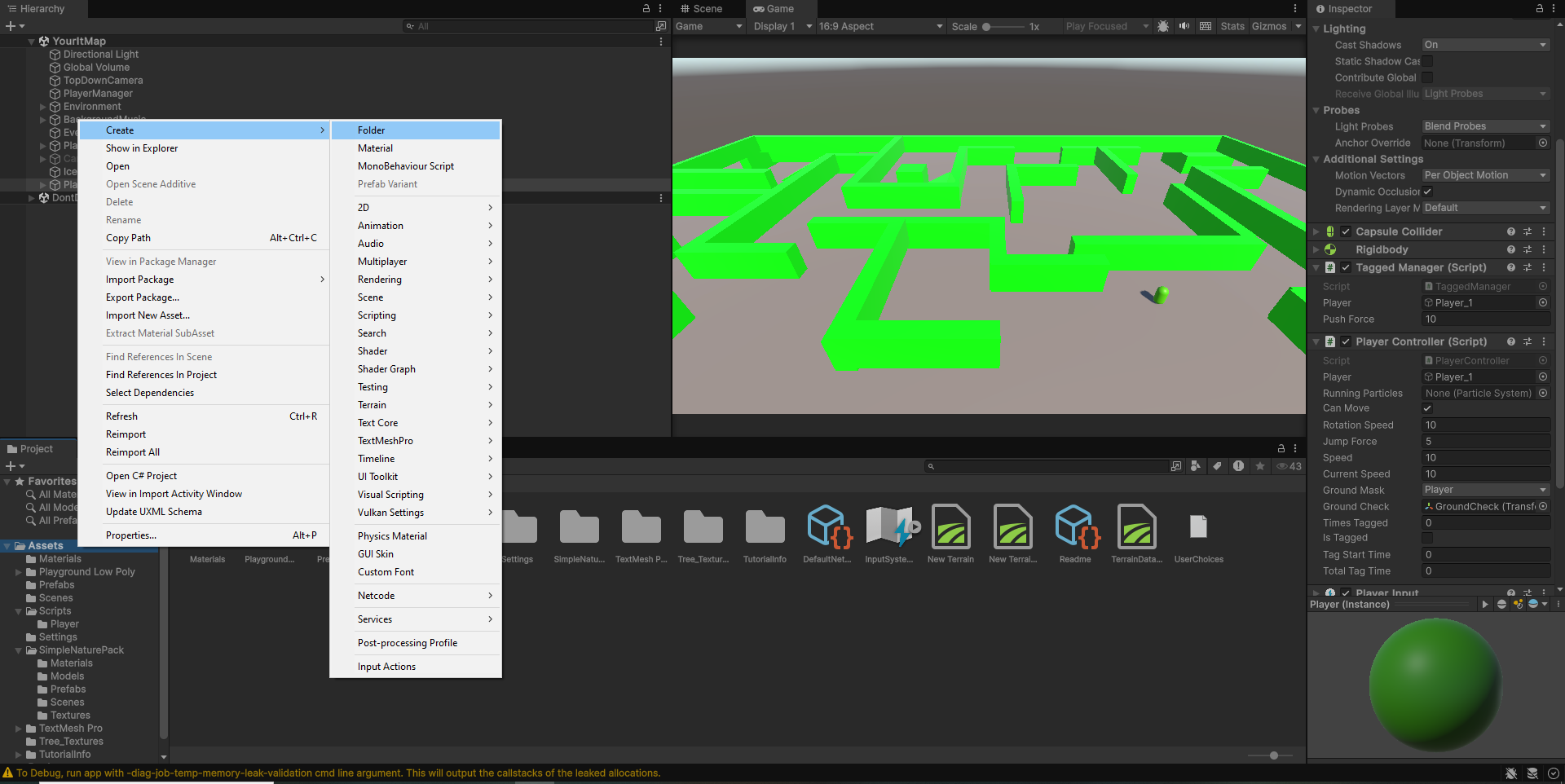Open object picker for Ground Check field
This screenshot has width=1565, height=784.
[x=1543, y=506]
